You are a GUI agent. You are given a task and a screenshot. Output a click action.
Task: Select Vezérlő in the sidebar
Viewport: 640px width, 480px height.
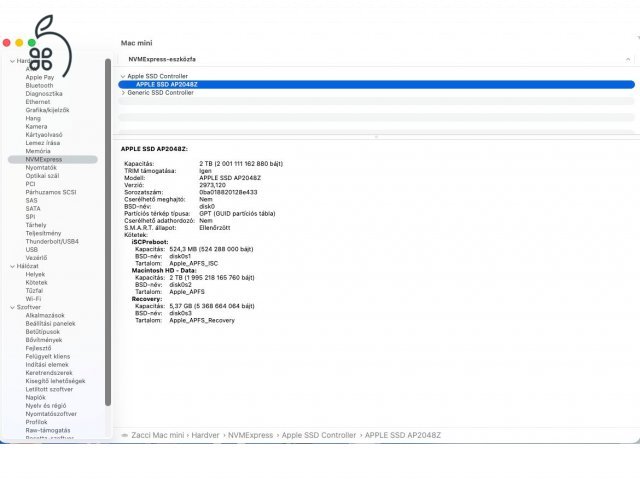(x=36, y=258)
